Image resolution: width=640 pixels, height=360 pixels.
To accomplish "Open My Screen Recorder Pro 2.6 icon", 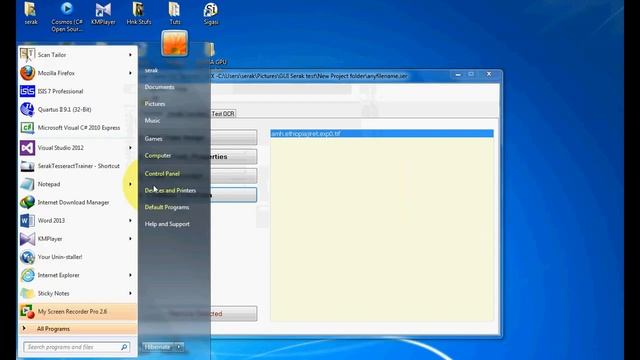I will tap(27, 311).
